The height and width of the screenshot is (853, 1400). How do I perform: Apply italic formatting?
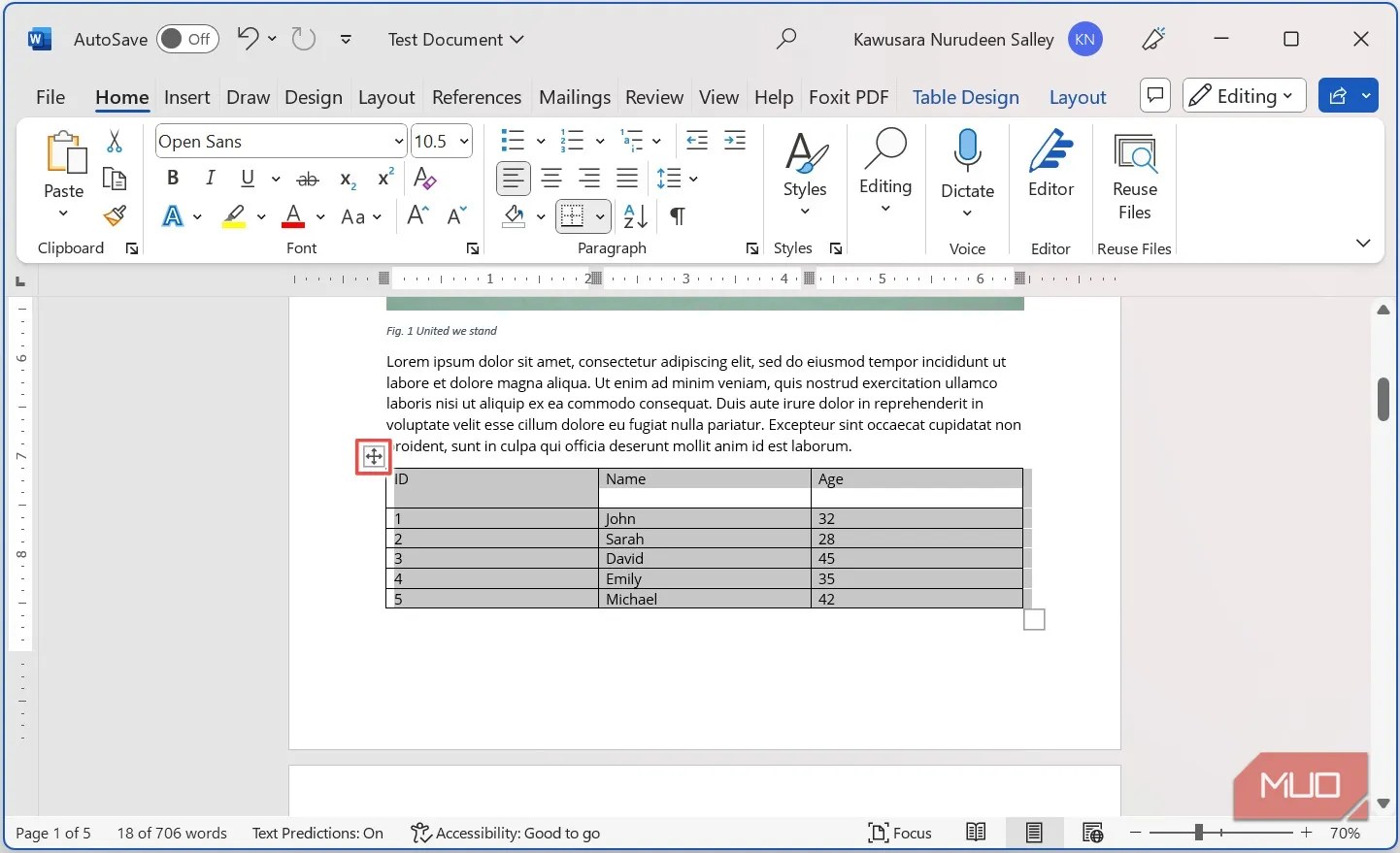[x=210, y=178]
